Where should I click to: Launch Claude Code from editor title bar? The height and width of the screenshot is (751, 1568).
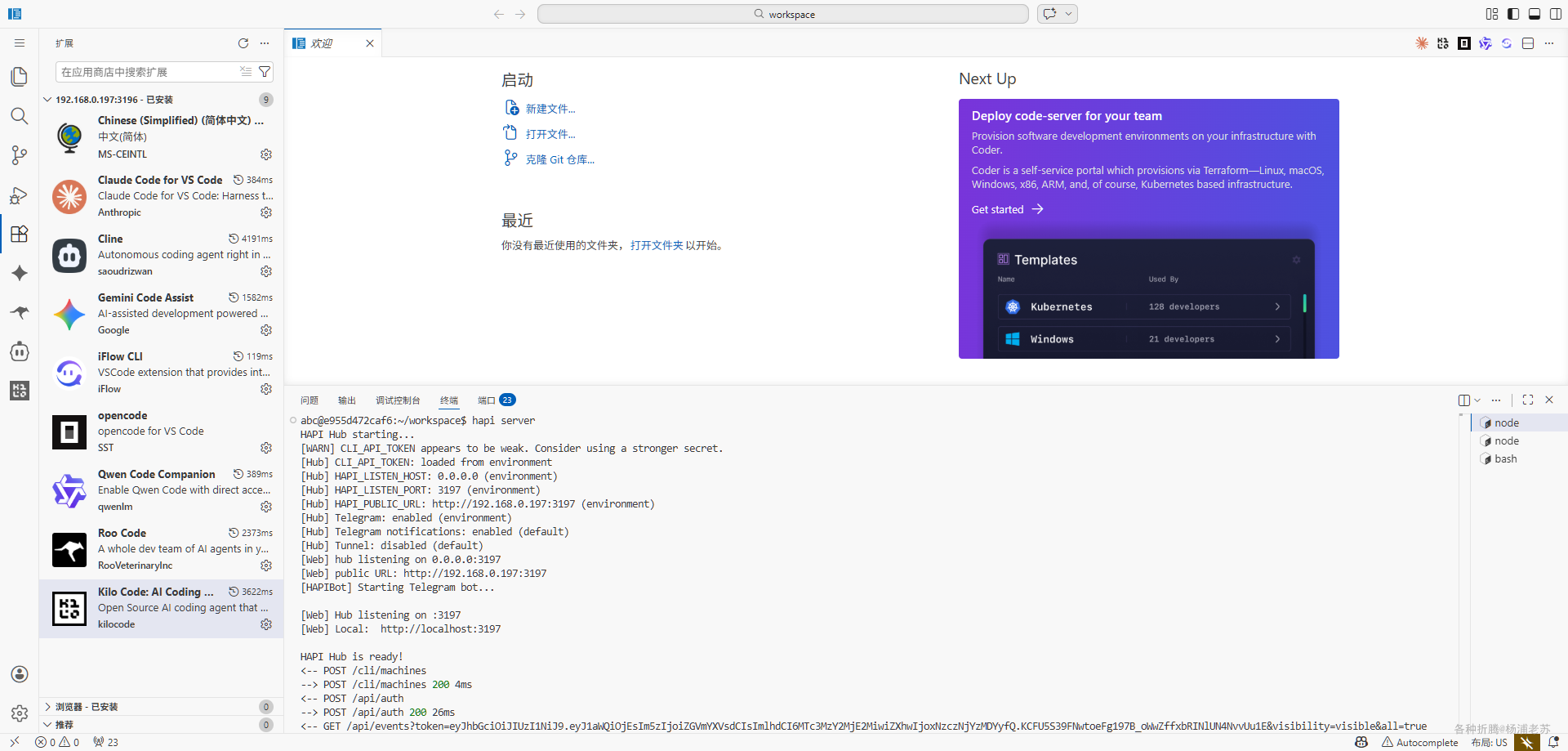pos(1422,43)
